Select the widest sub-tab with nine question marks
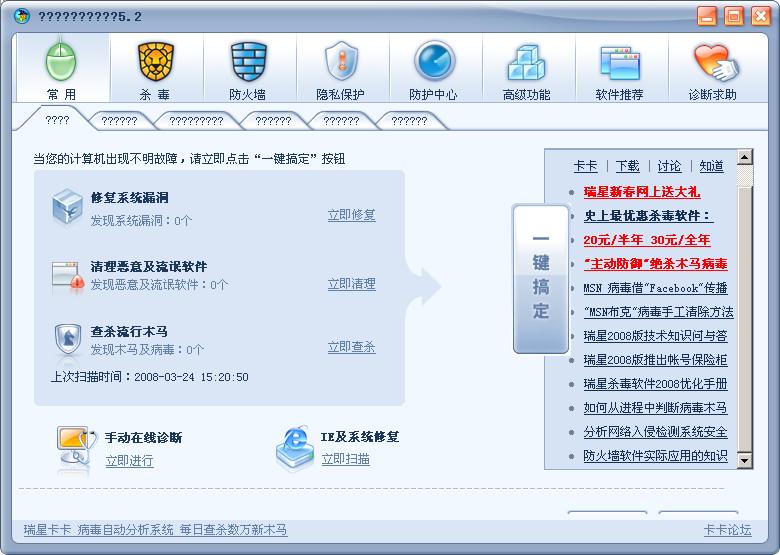 point(196,121)
